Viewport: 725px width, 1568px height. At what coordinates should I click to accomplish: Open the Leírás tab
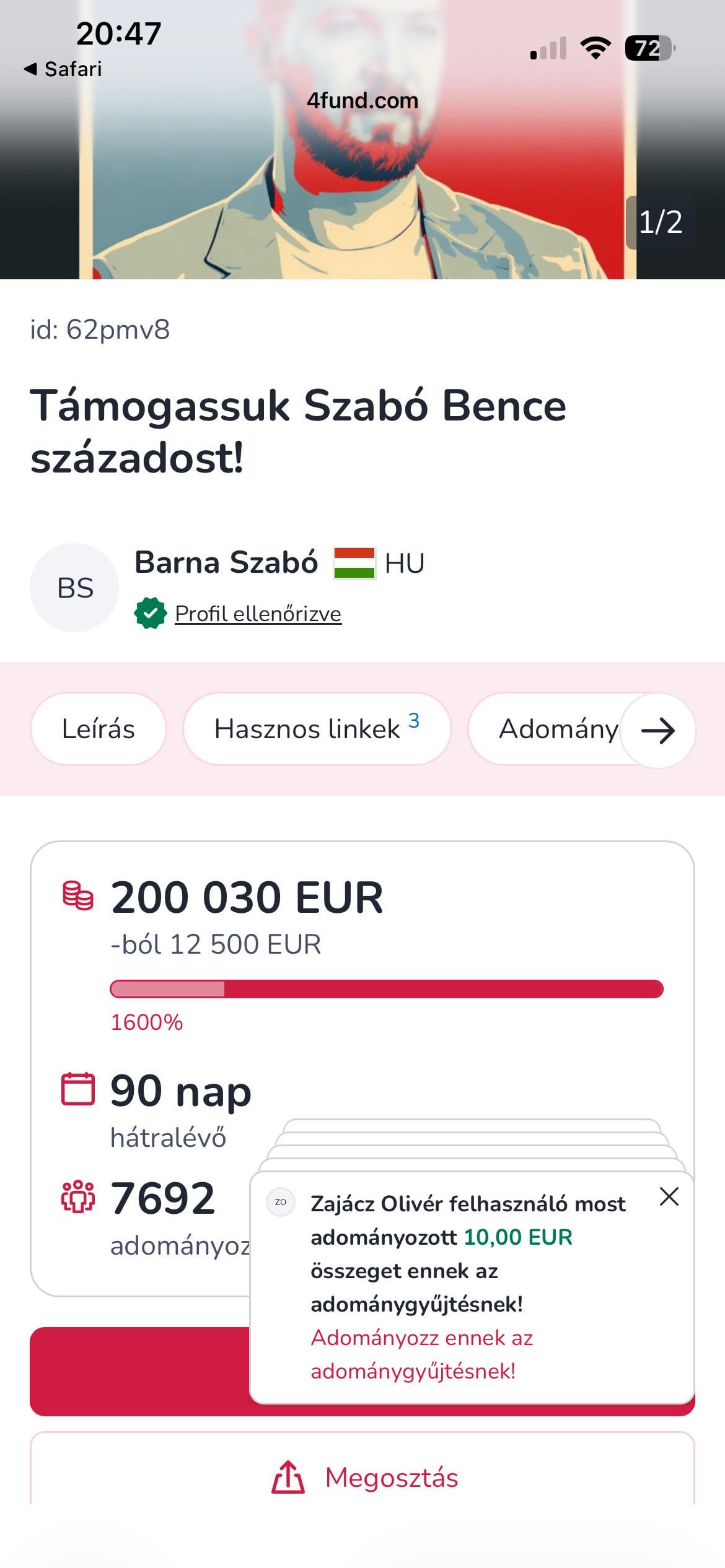tap(99, 729)
